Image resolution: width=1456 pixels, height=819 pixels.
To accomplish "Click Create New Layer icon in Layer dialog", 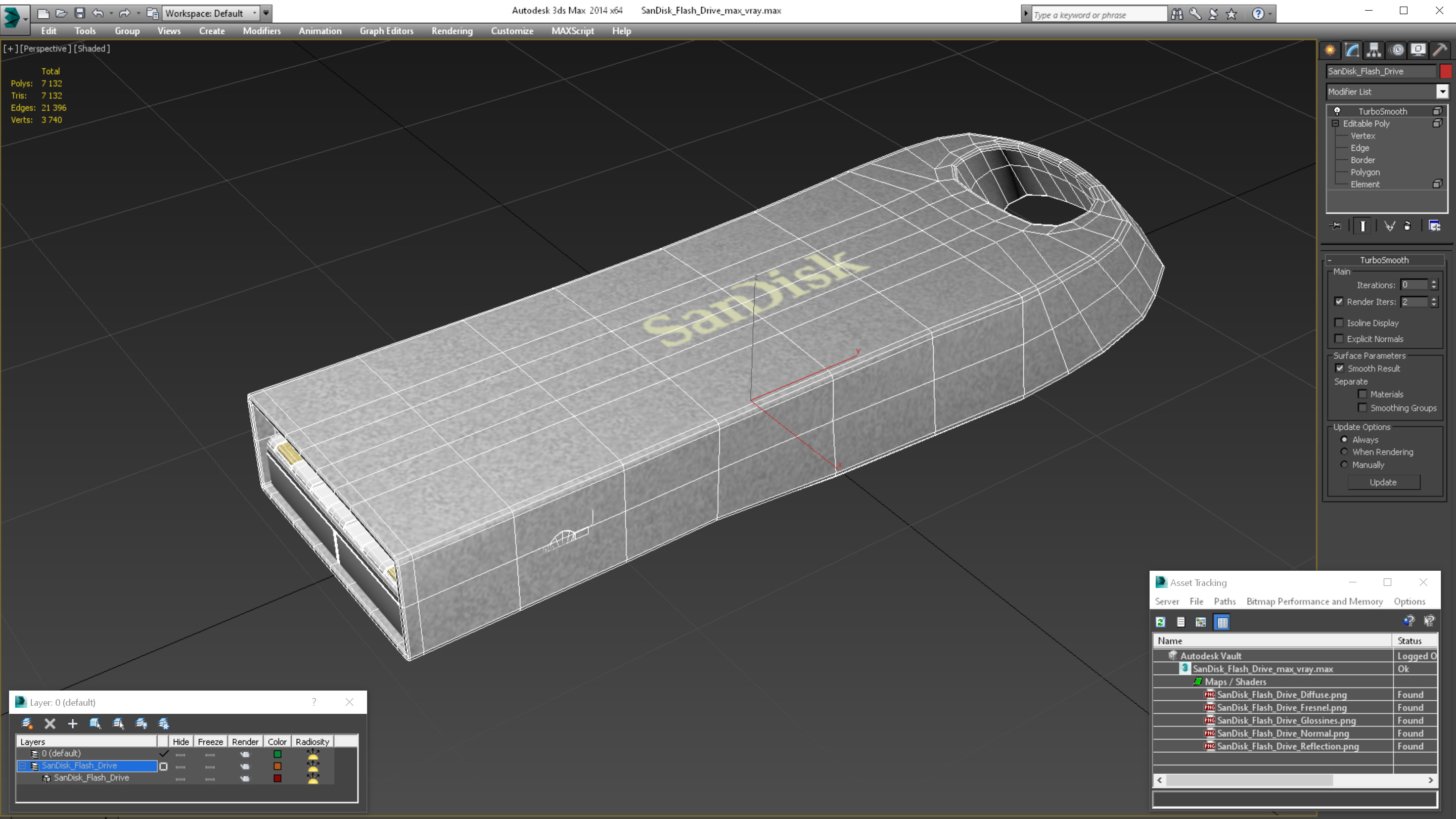I will click(x=27, y=723).
